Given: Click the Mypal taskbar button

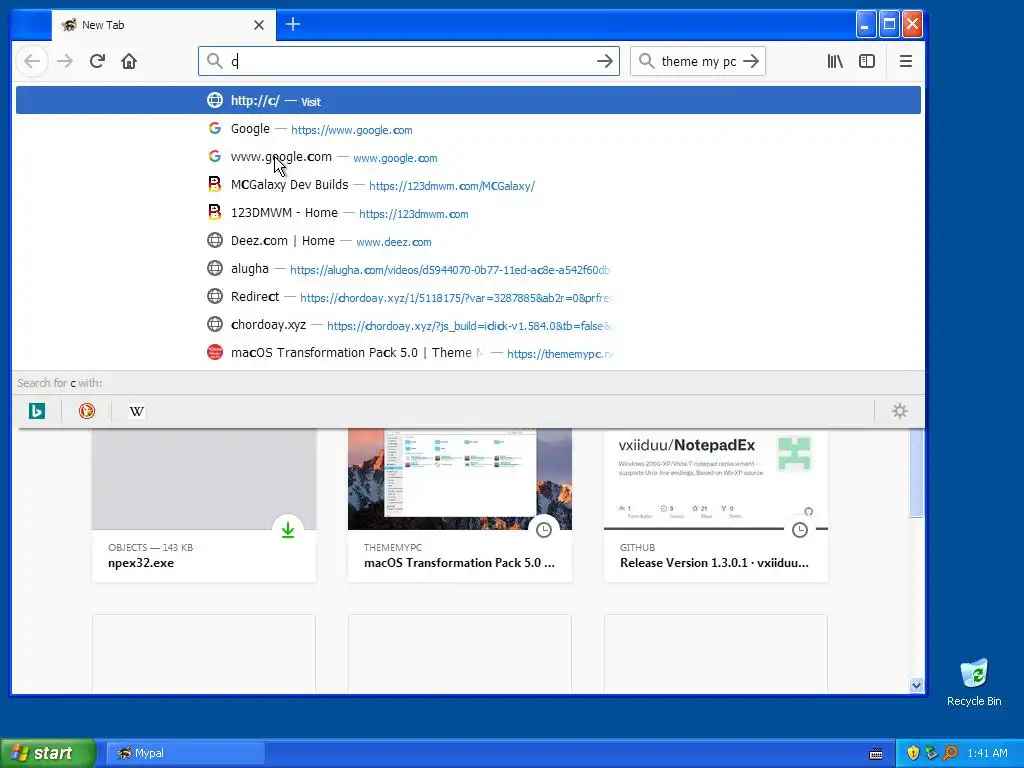Looking at the screenshot, I should (x=185, y=753).
